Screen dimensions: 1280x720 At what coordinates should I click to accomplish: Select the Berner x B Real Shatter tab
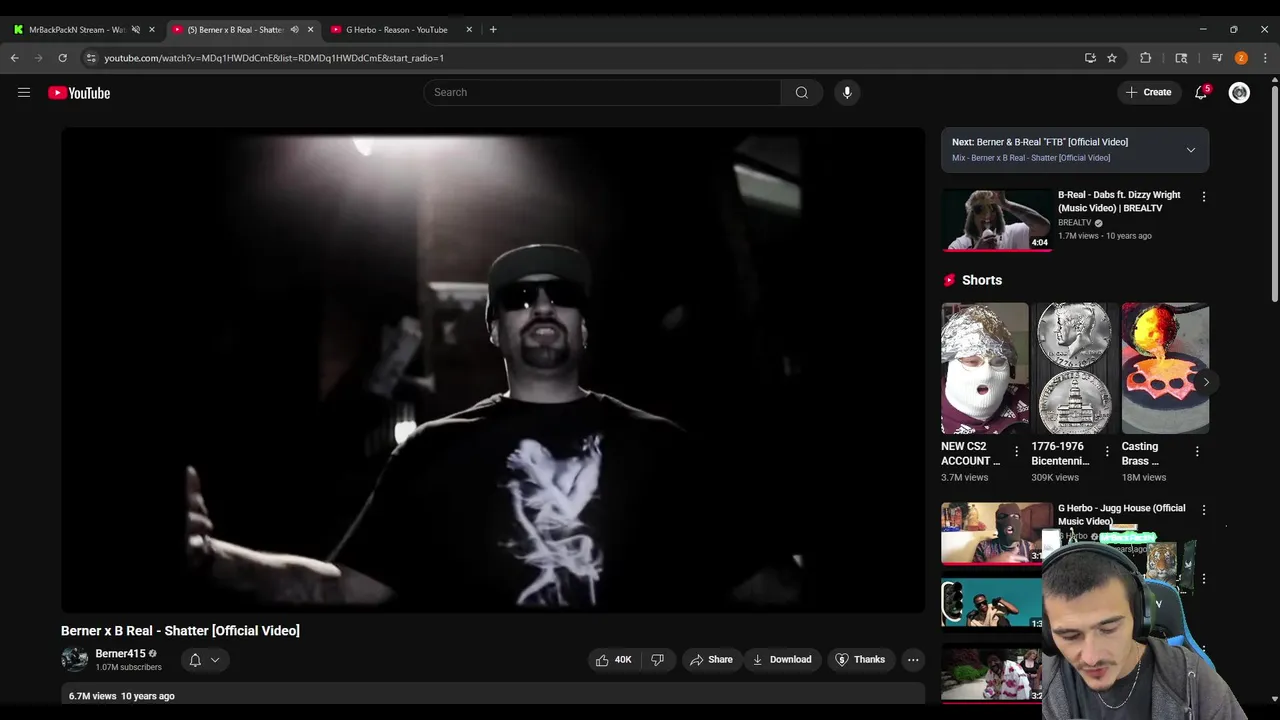[x=235, y=30]
